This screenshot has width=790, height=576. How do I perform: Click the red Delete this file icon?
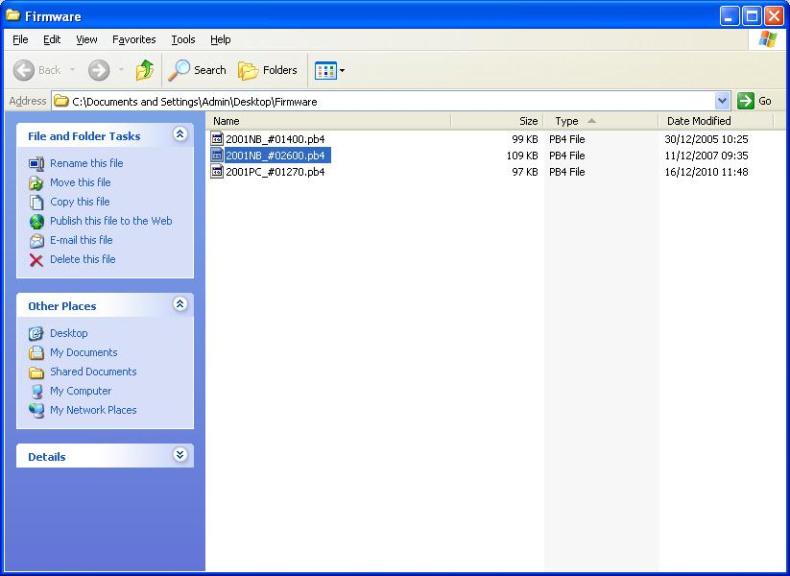(37, 260)
